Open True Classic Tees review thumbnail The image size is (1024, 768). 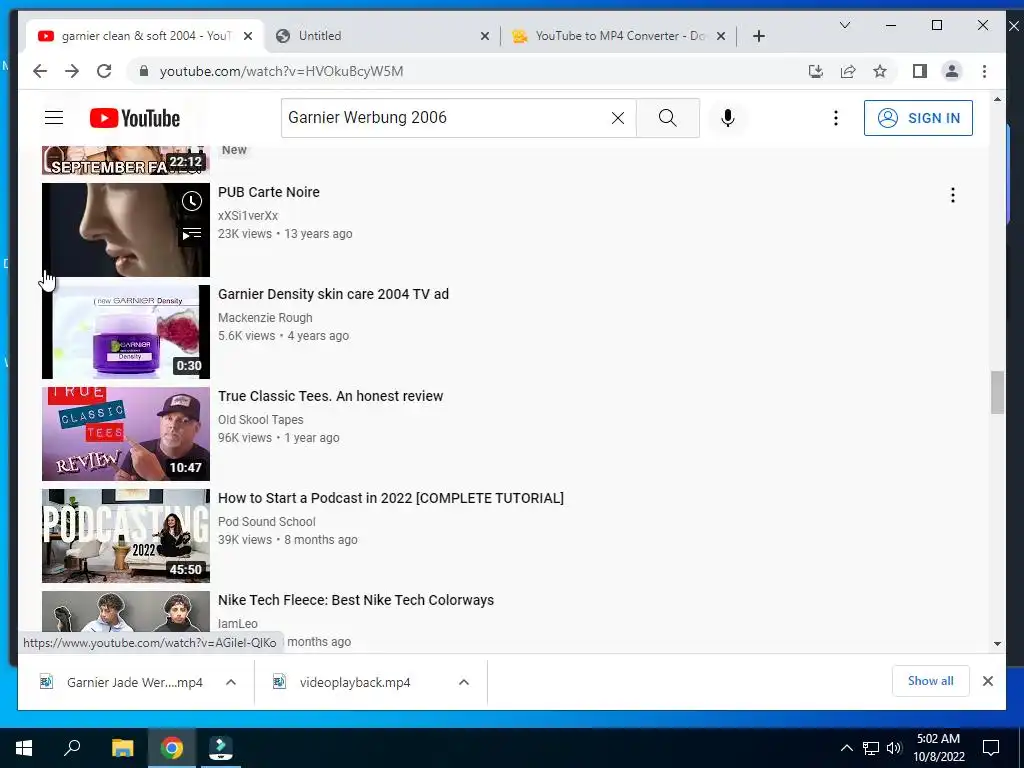(125, 434)
